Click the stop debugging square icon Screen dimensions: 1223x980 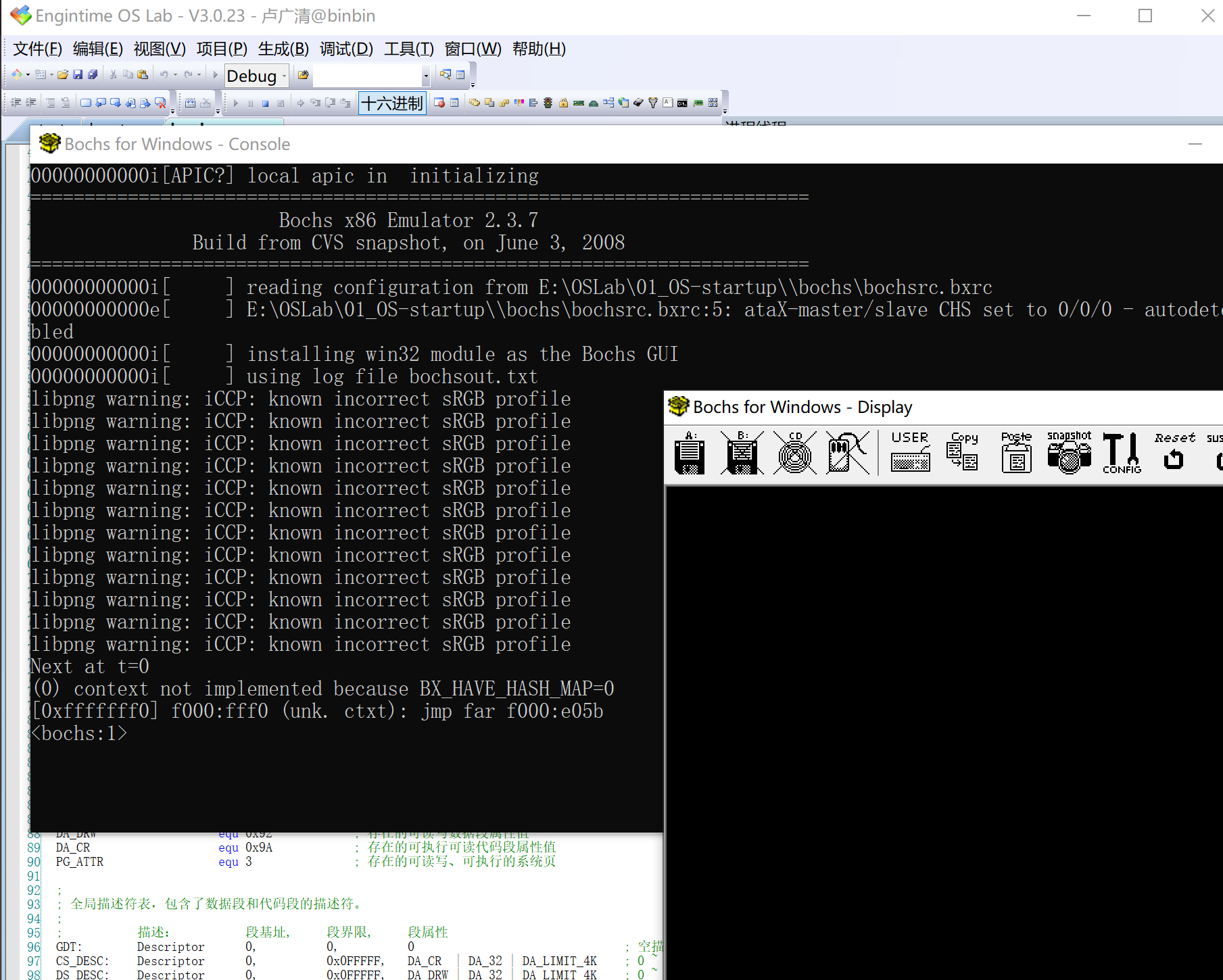(x=266, y=103)
